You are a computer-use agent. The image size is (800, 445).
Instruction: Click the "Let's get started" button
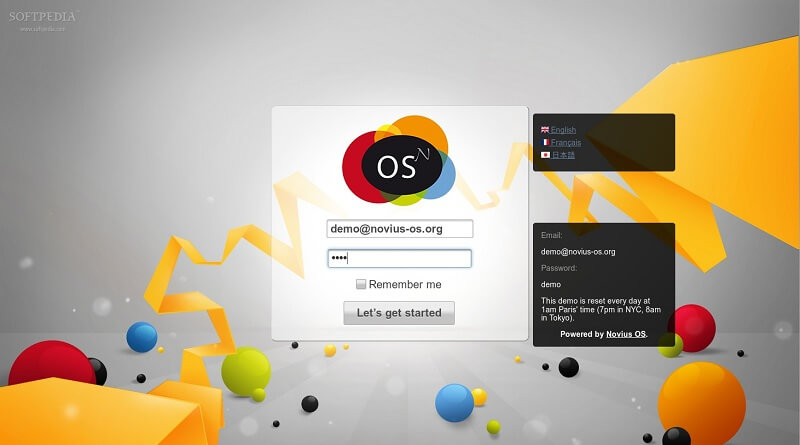(399, 313)
